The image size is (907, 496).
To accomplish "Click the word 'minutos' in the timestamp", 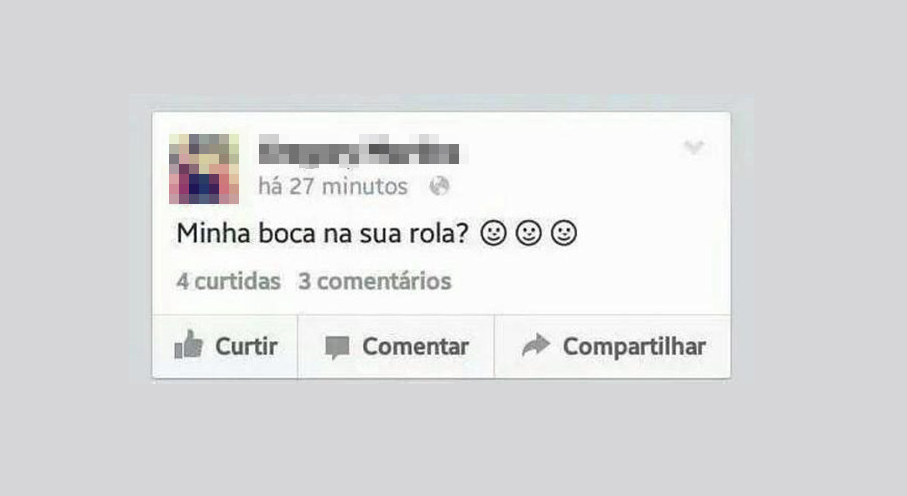I will click(x=364, y=186).
